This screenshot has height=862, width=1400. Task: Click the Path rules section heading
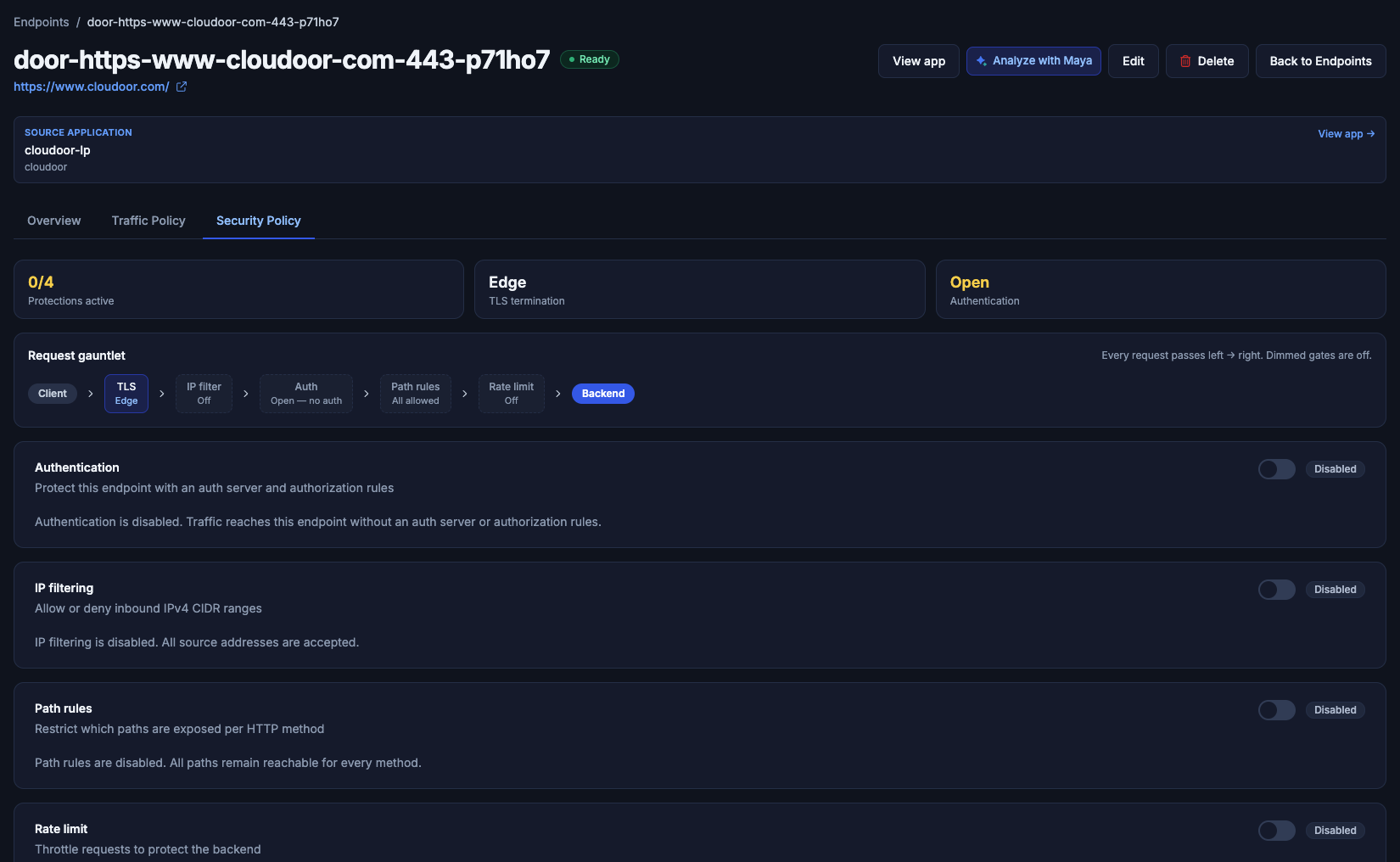coord(64,708)
